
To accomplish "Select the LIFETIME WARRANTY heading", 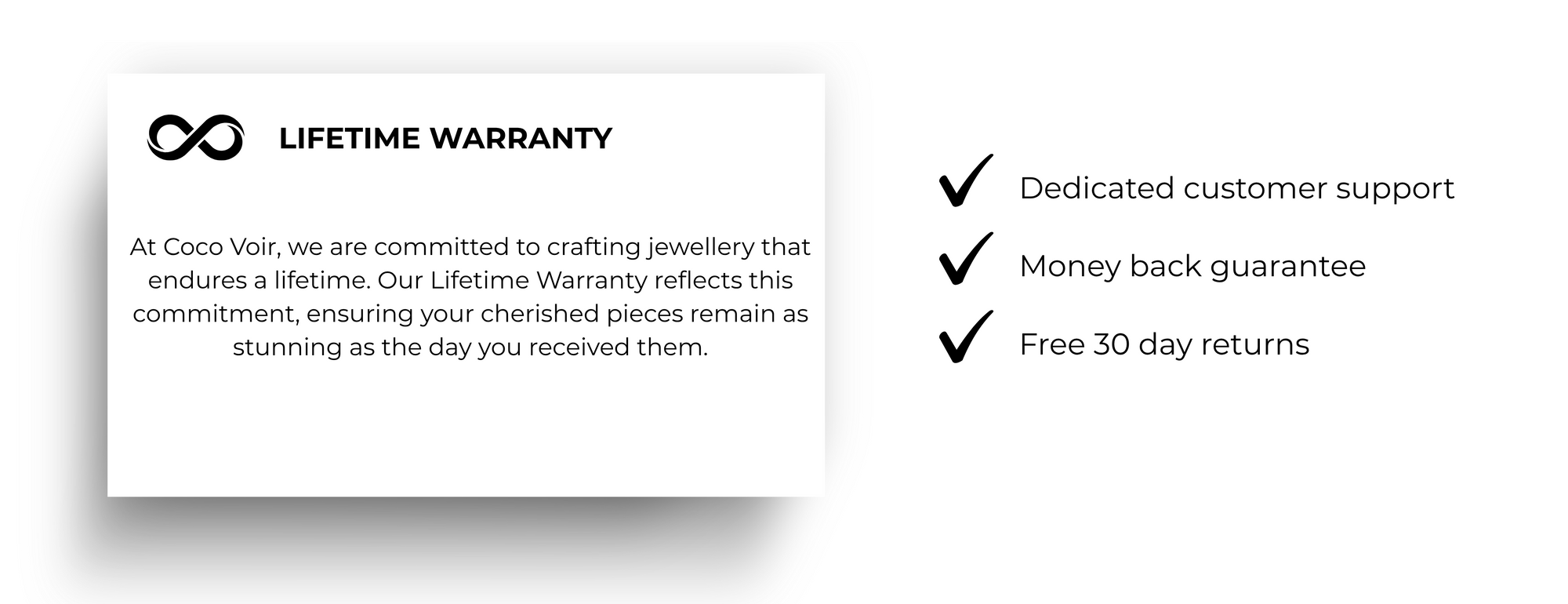I will point(445,139).
